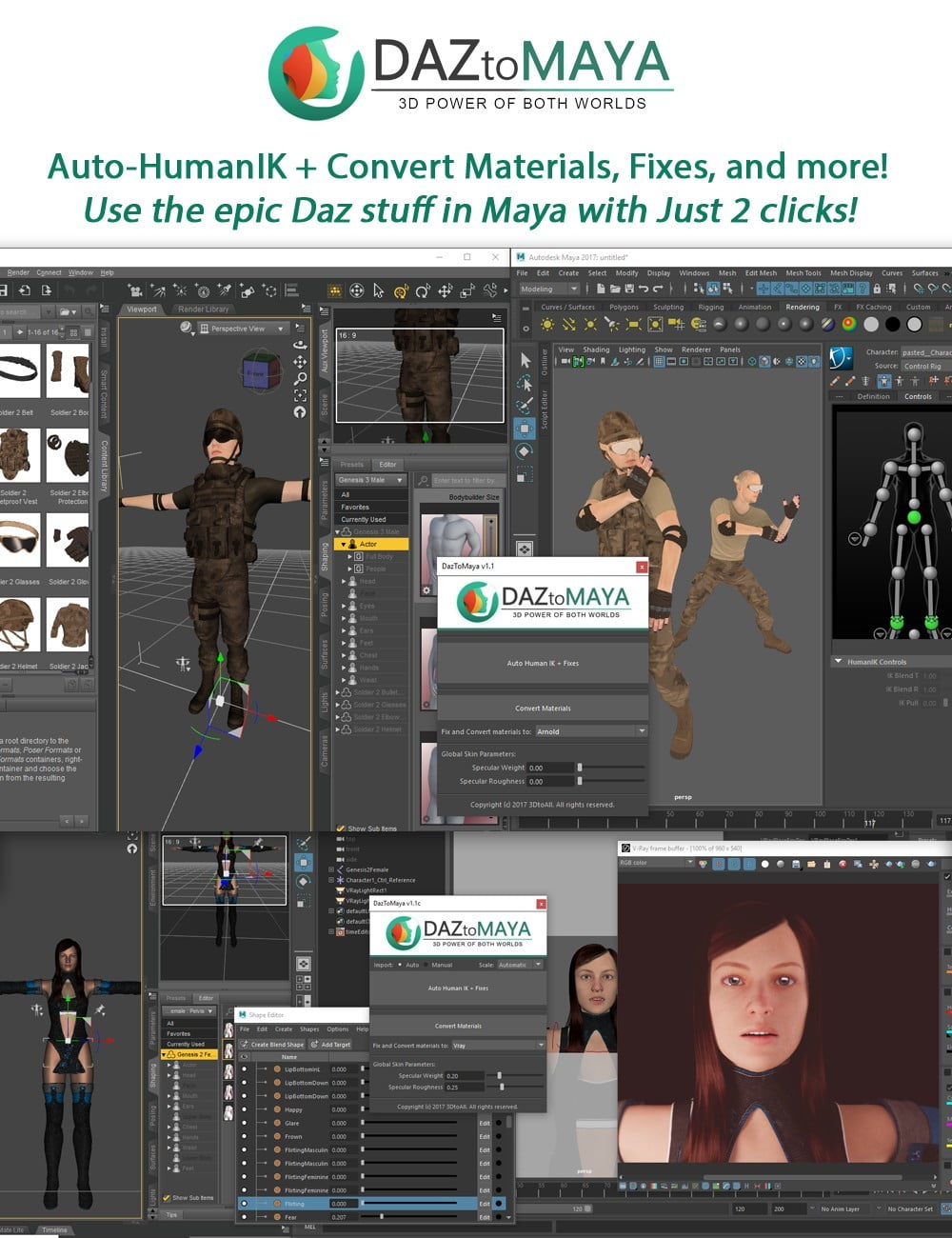The height and width of the screenshot is (1238, 952).
Task: Click the magnifier zoom icon in soldier viewport
Action: pos(300,379)
